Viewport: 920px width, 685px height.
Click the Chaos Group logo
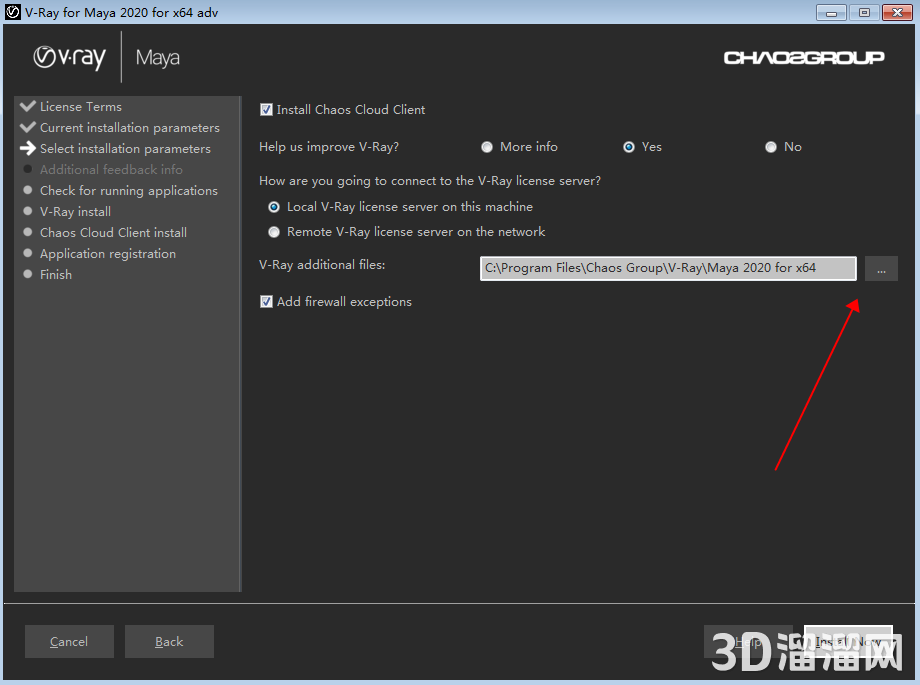pos(804,58)
